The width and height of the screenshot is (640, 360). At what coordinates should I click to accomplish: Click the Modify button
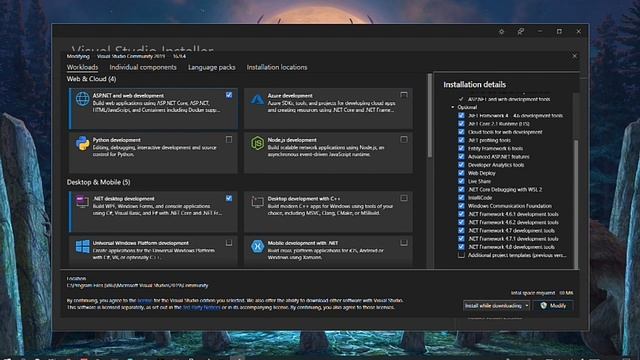point(553,306)
